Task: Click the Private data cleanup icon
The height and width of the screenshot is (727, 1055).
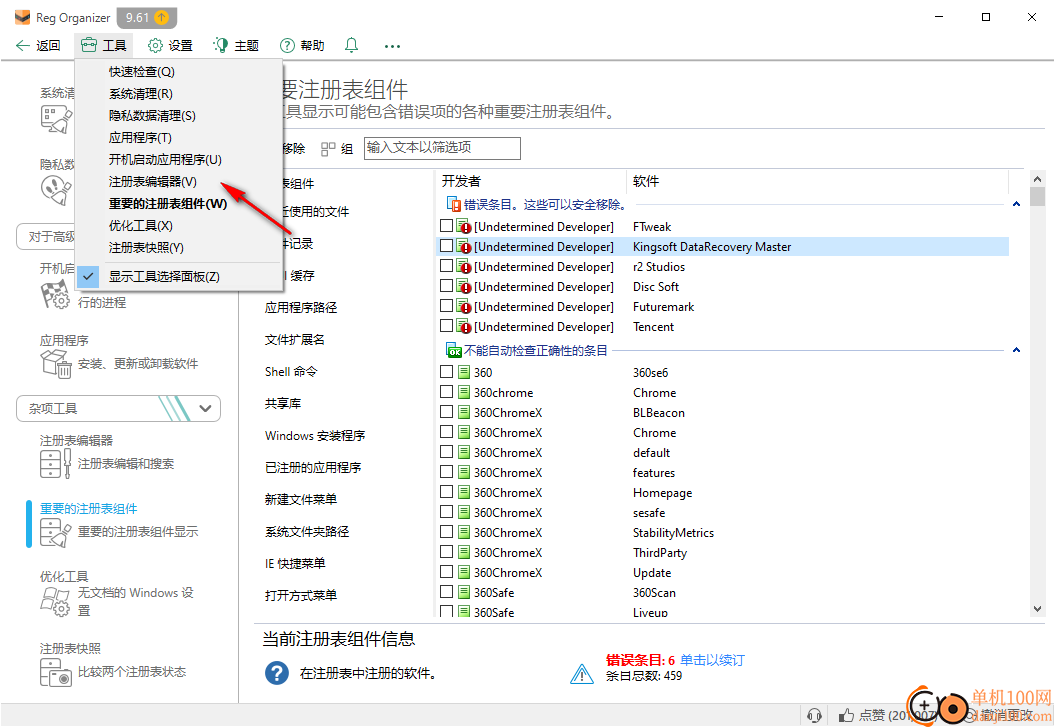Action: [56, 190]
